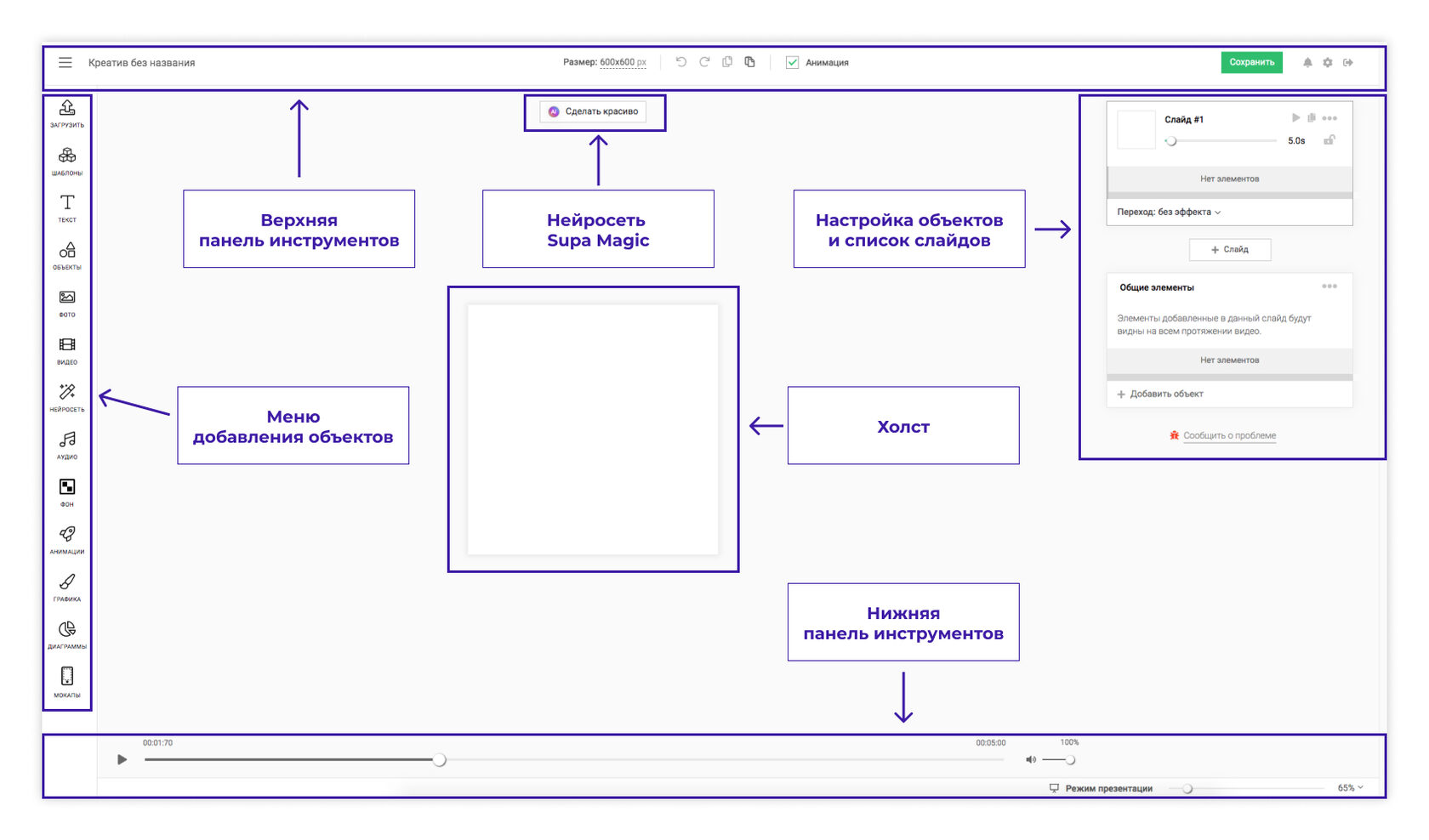Click the undo arrow in top toolbar

[681, 62]
